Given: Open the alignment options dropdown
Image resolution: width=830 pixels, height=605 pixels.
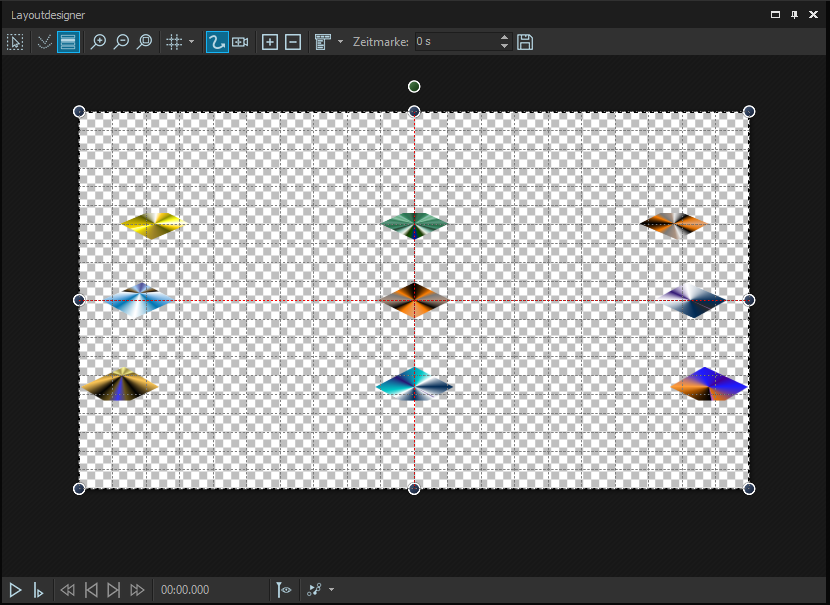Looking at the screenshot, I should click(x=340, y=42).
